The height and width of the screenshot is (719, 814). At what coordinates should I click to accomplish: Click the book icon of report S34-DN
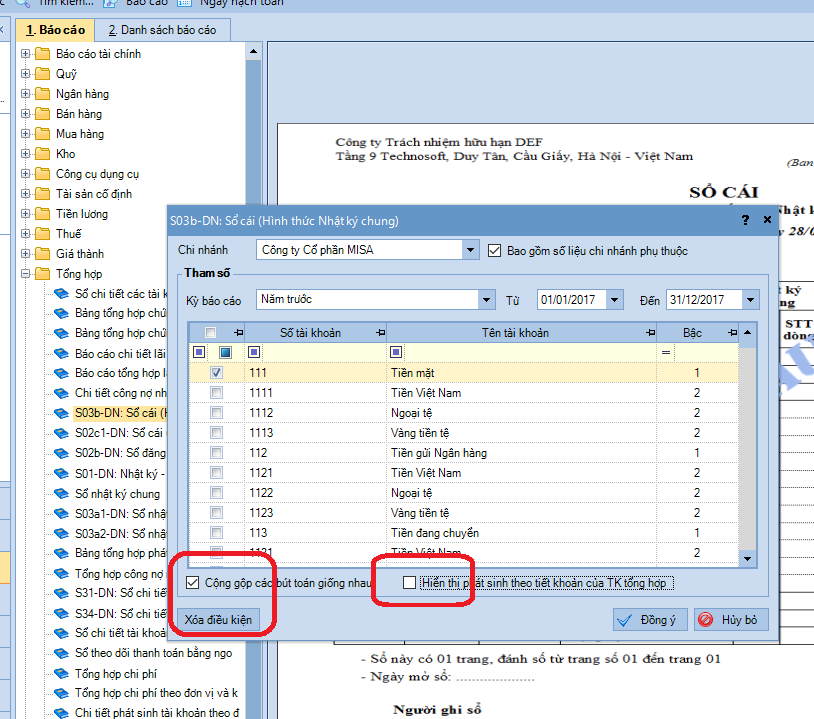point(61,614)
